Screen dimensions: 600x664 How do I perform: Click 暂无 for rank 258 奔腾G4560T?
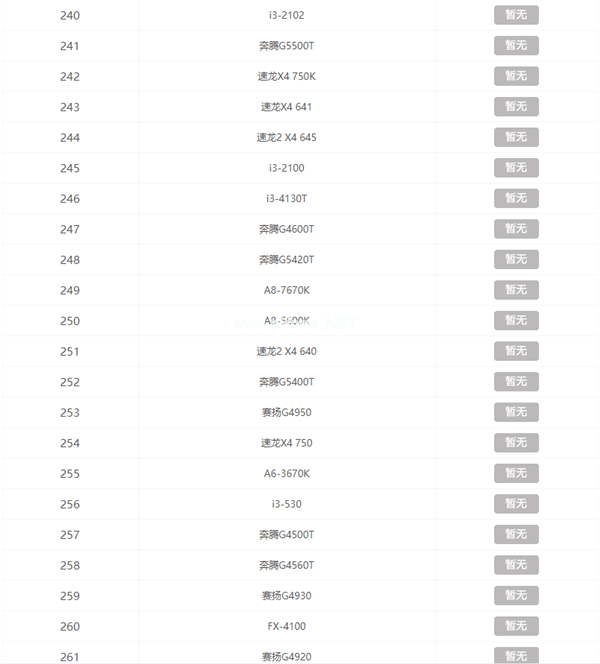(x=516, y=565)
